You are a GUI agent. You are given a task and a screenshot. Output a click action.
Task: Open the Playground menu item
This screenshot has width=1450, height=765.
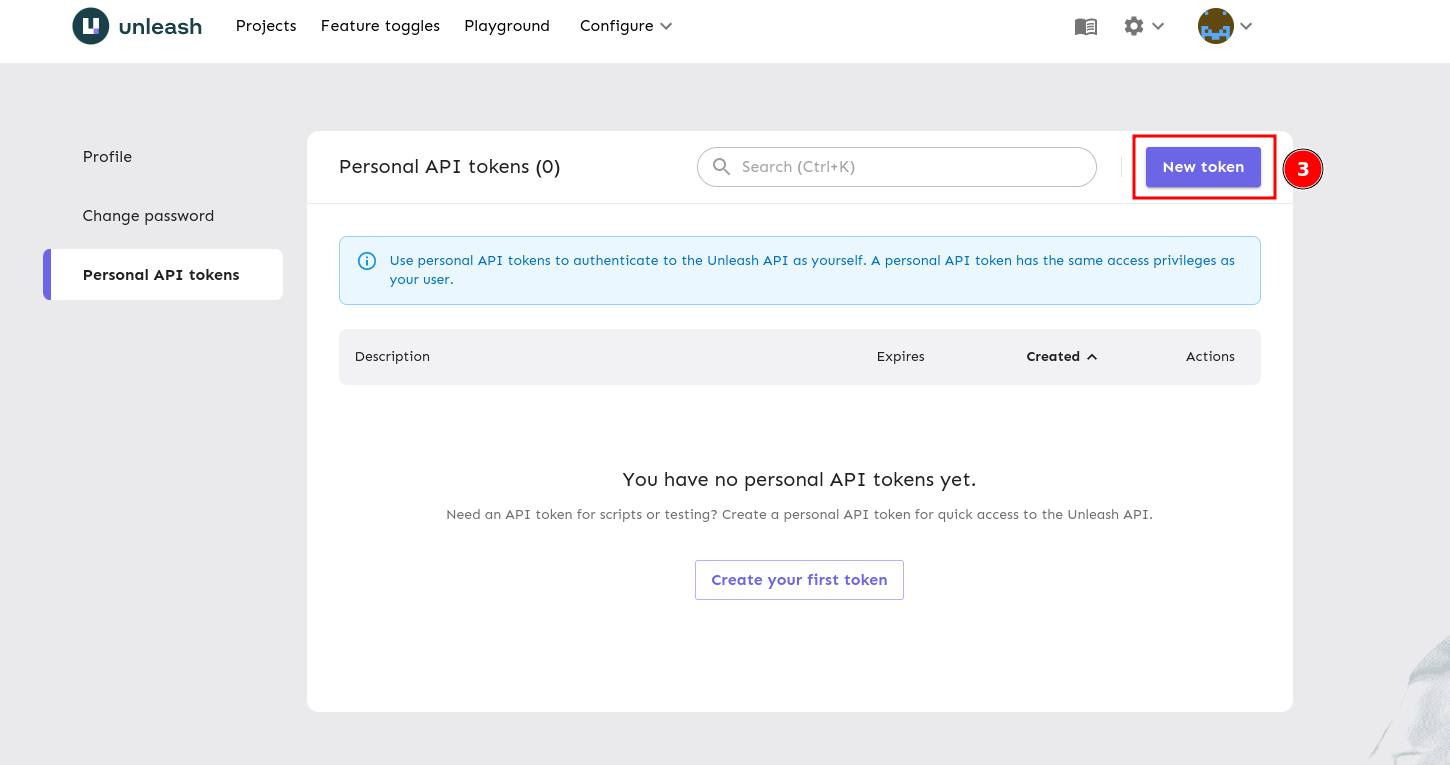pos(507,26)
